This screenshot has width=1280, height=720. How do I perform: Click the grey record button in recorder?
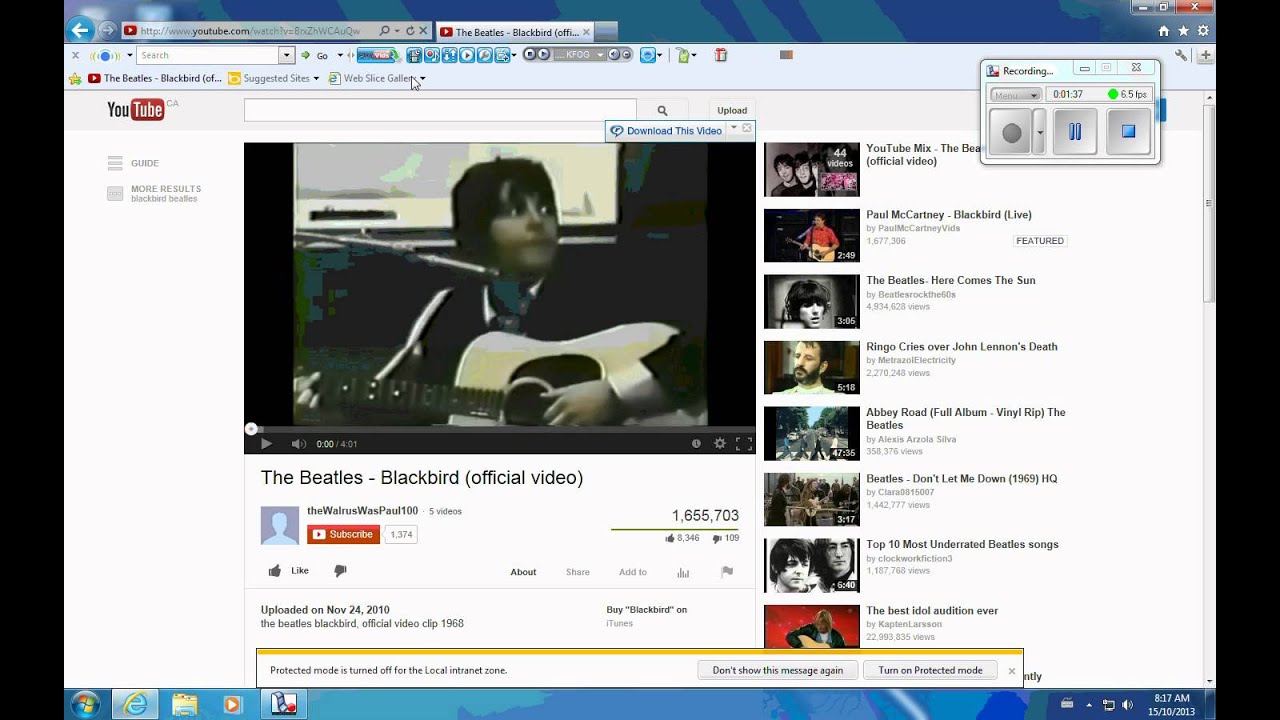[x=1011, y=132]
